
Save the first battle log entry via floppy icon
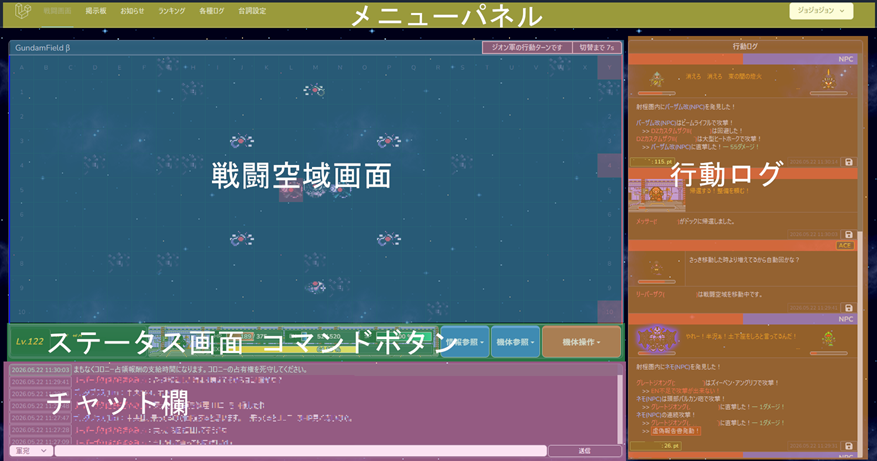[x=848, y=162]
